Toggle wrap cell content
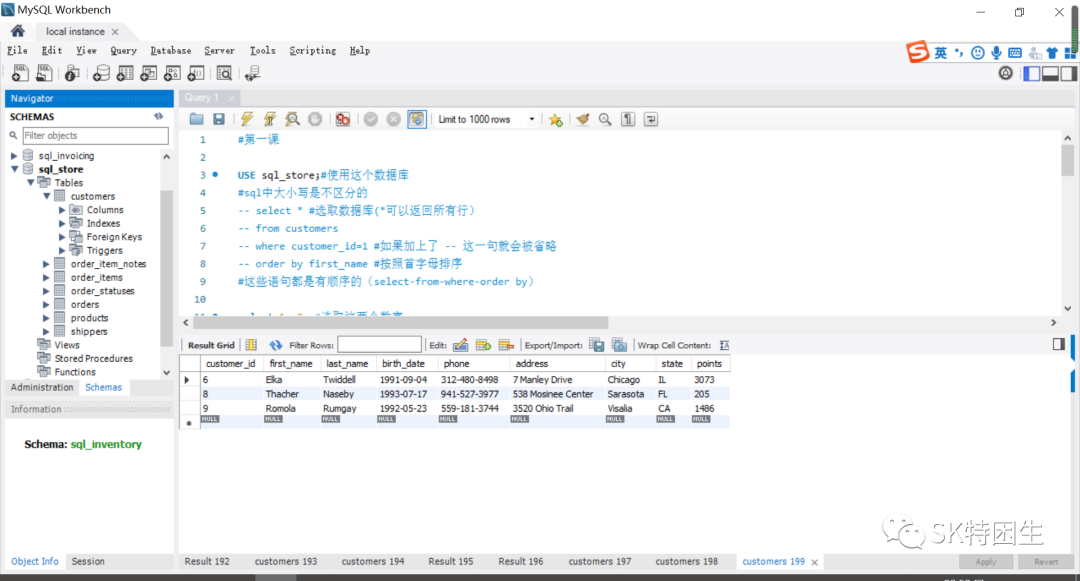The height and width of the screenshot is (581, 1080). (x=724, y=345)
